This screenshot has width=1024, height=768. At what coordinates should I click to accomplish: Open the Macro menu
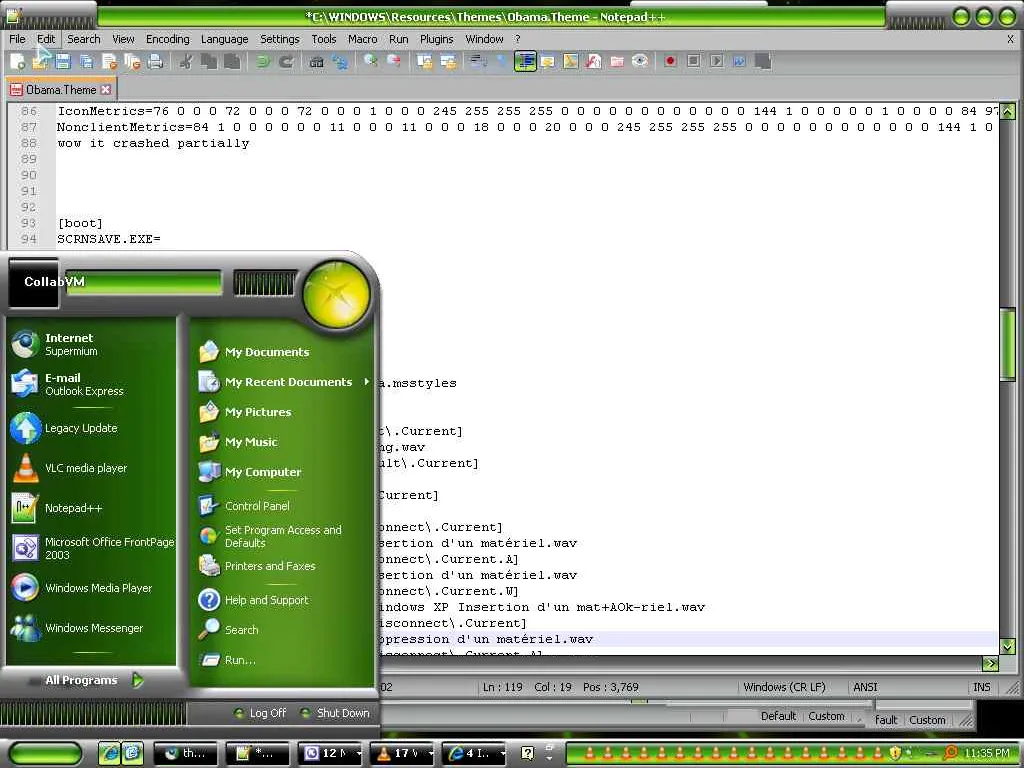pyautogui.click(x=362, y=39)
